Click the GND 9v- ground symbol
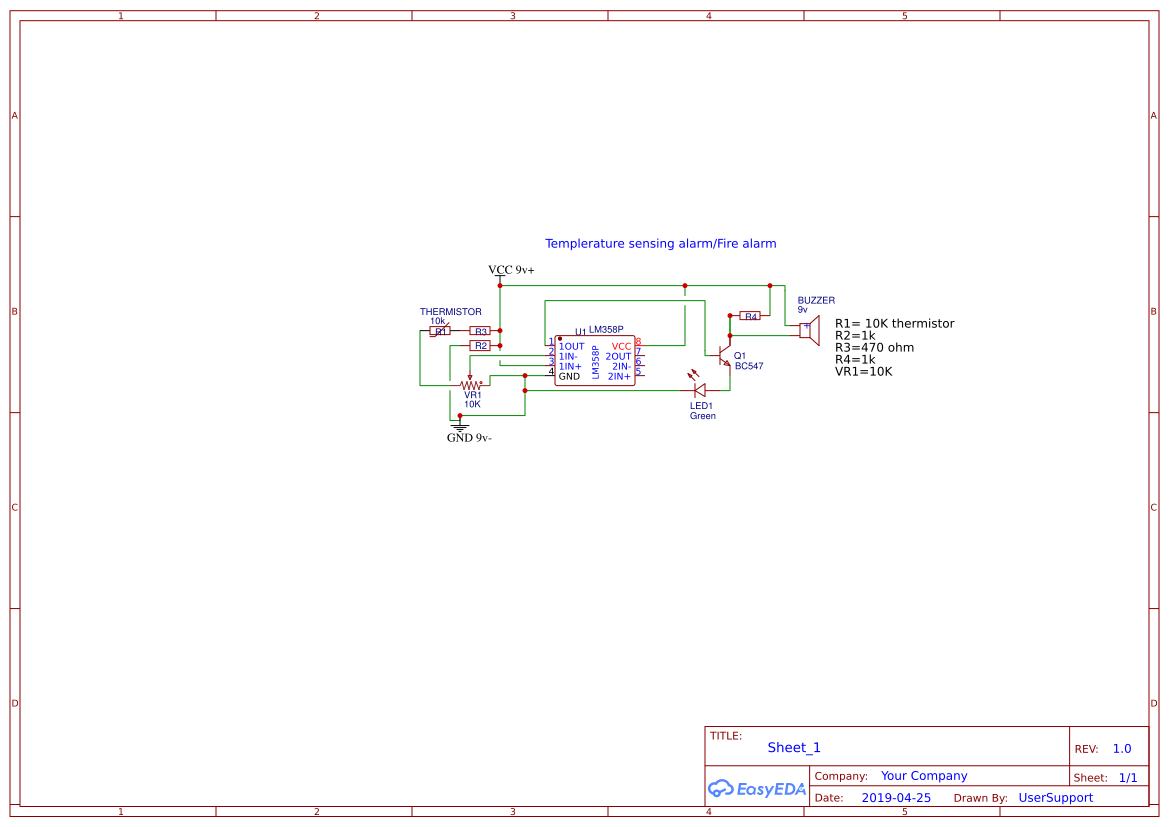This screenshot has height=827, width=1169. [460, 427]
